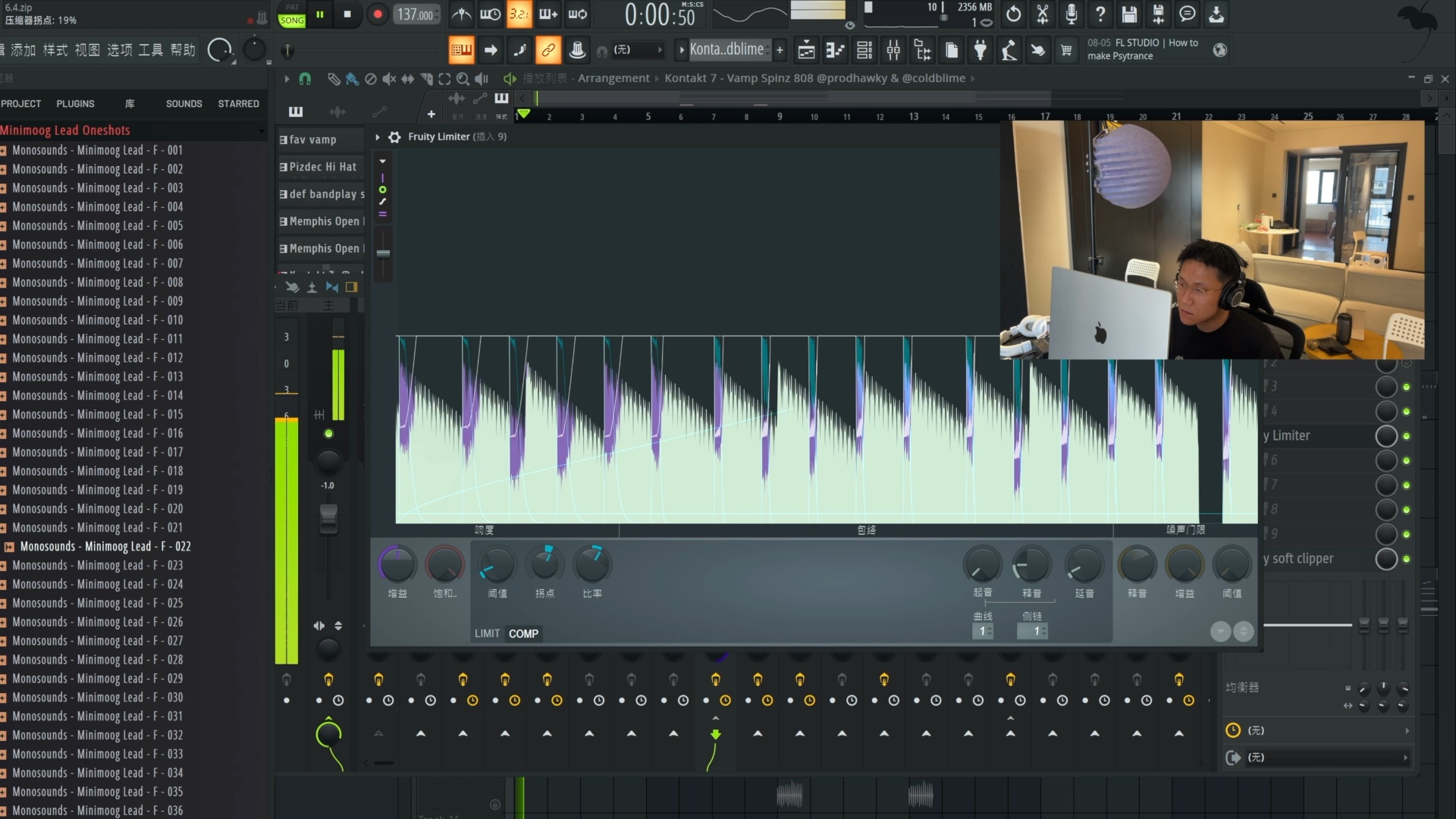Switch Fruity Limiter to LIMIT mode
The height and width of the screenshot is (819, 1456).
pyautogui.click(x=487, y=633)
